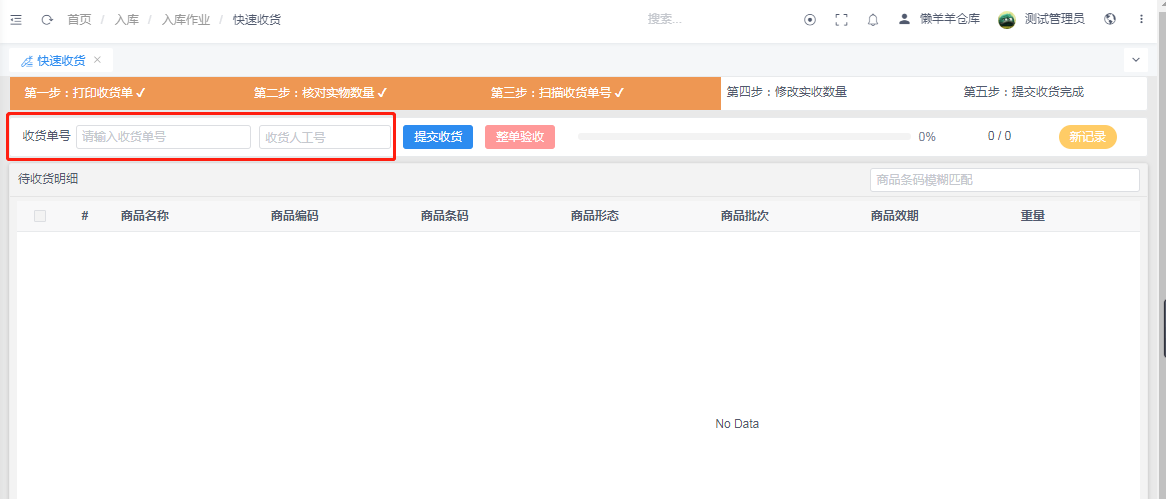Image resolution: width=1166 pixels, height=499 pixels.
Task: Click the 快速收货 breadcrumb
Action: tap(257, 20)
